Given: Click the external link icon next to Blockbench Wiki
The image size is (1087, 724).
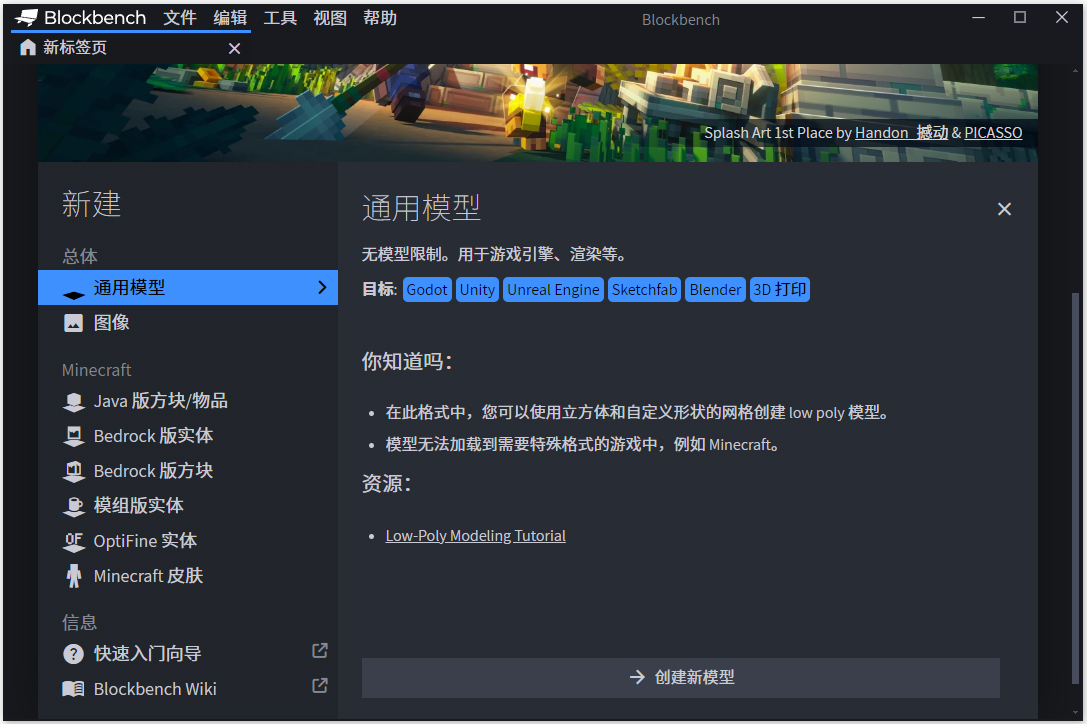Looking at the screenshot, I should (x=319, y=685).
